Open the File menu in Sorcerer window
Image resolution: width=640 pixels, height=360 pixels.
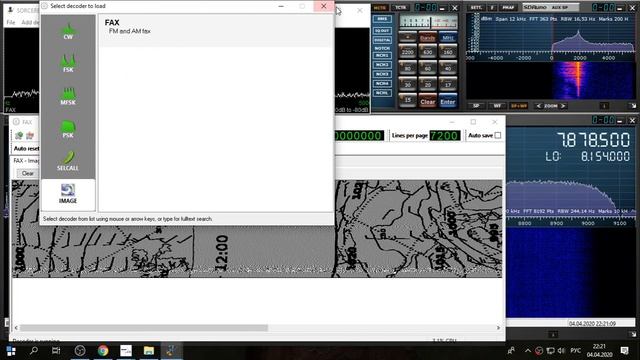pos(11,22)
